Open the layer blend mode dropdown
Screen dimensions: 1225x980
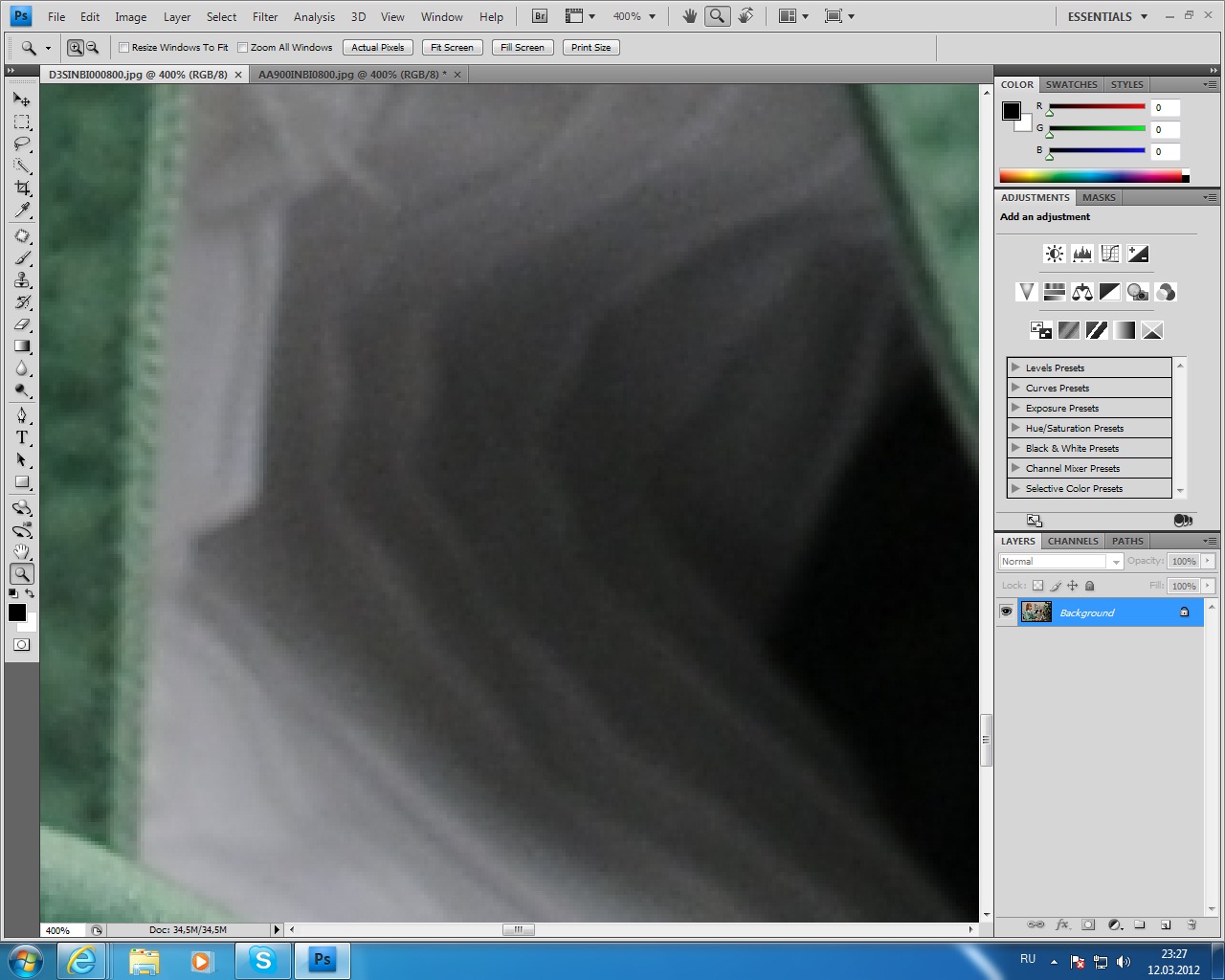coord(1060,562)
